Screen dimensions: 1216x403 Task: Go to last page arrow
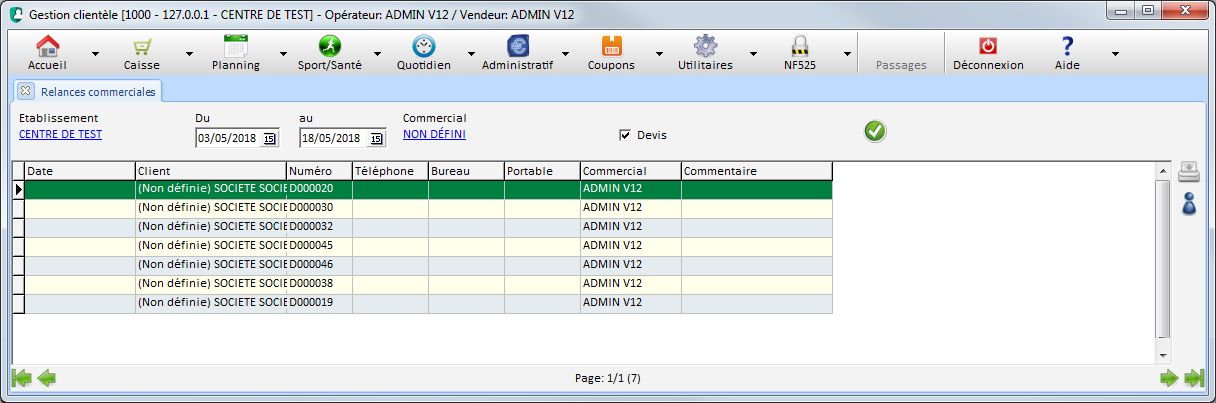click(1194, 378)
